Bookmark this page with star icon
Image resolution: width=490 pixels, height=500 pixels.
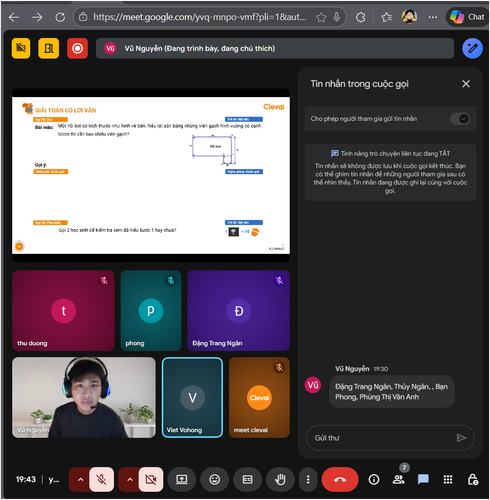[x=321, y=17]
